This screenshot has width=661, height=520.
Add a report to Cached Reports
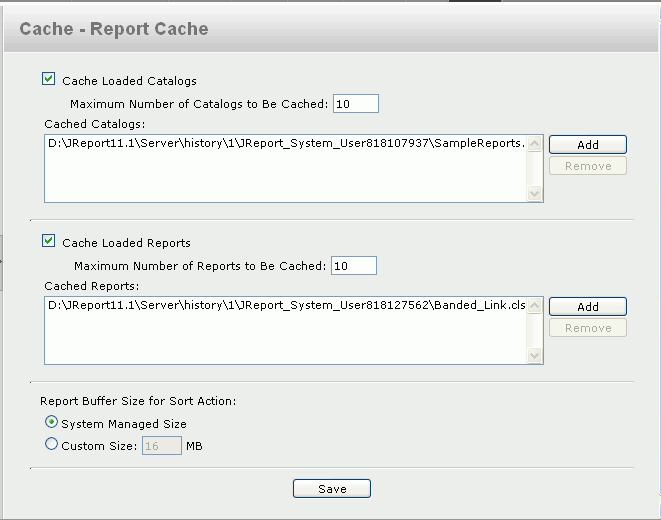pyautogui.click(x=588, y=306)
